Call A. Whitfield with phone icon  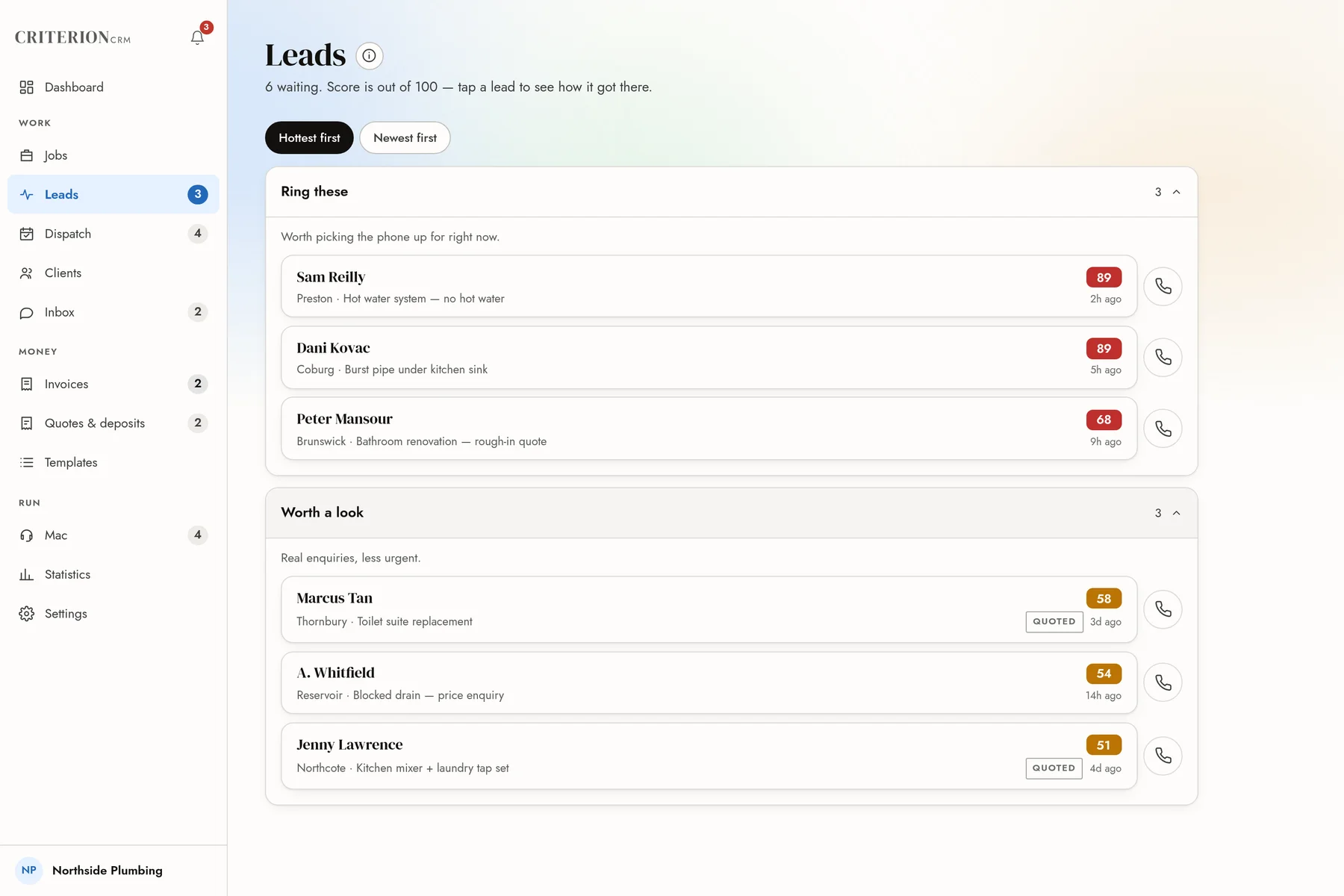click(x=1163, y=682)
